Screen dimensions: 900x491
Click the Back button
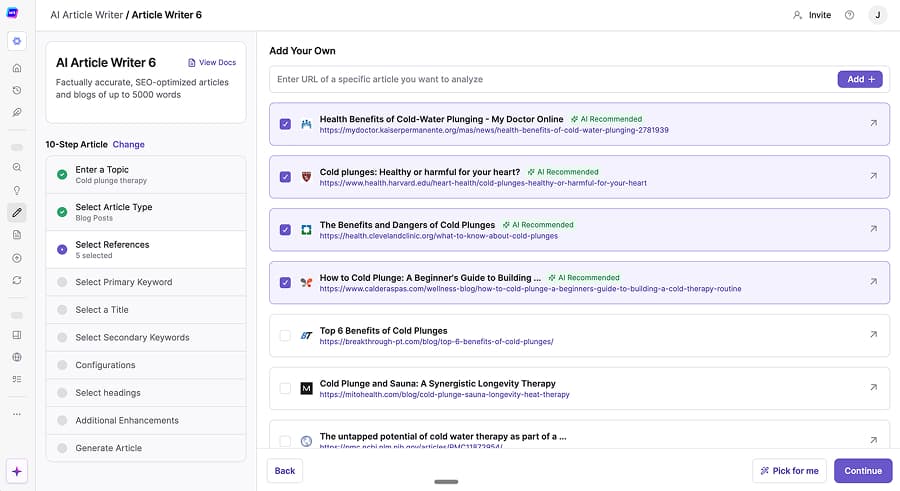pyautogui.click(x=285, y=471)
